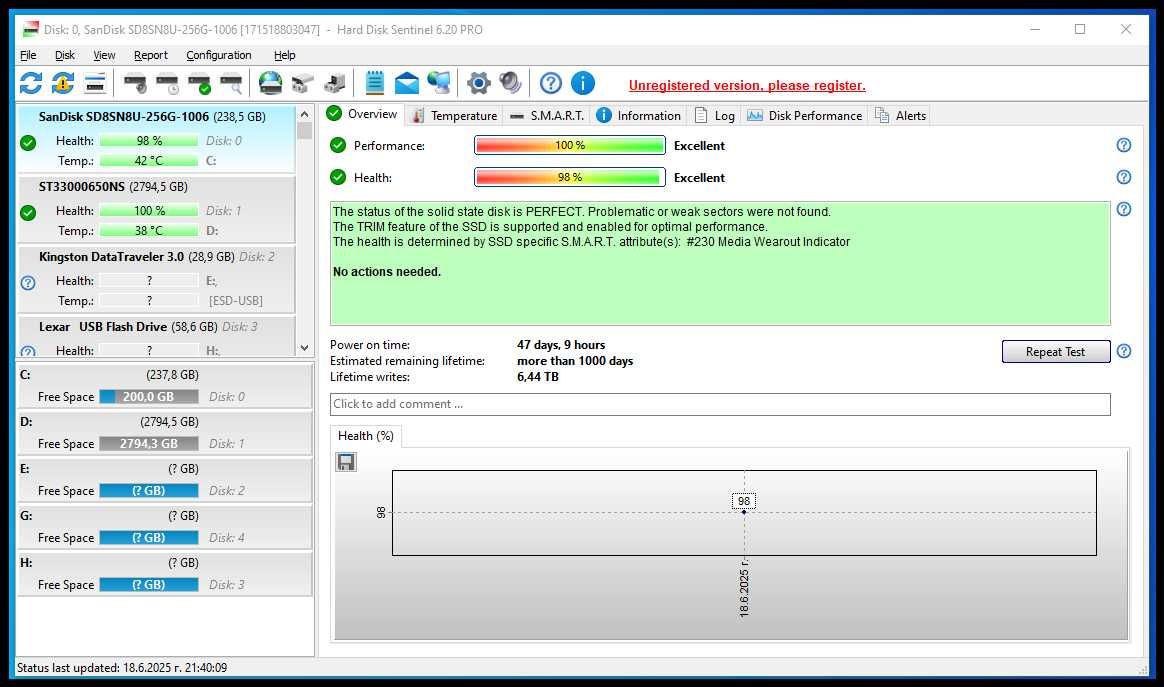Click the ST33000650NS Health 100 % bar

148,211
